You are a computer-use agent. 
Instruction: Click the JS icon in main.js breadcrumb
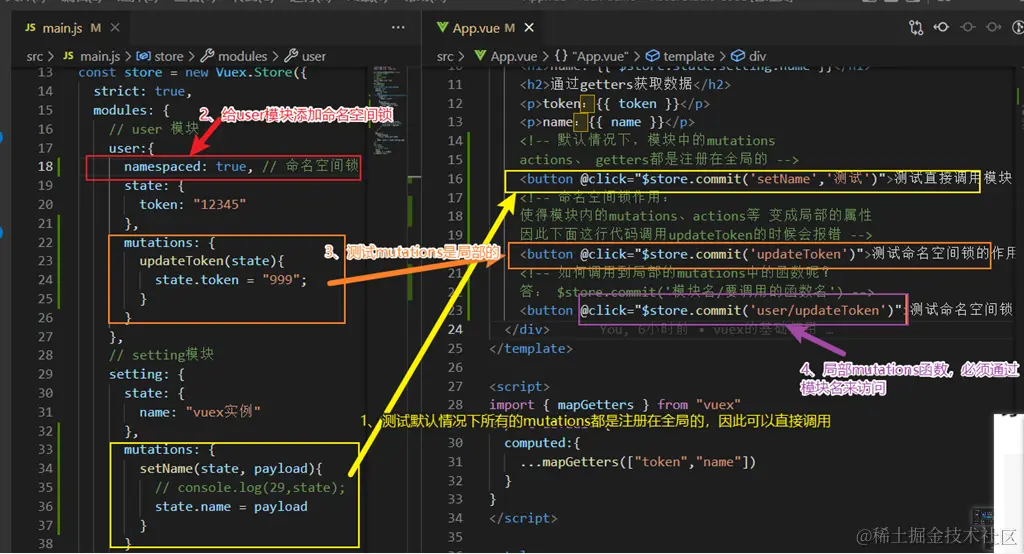click(69, 56)
